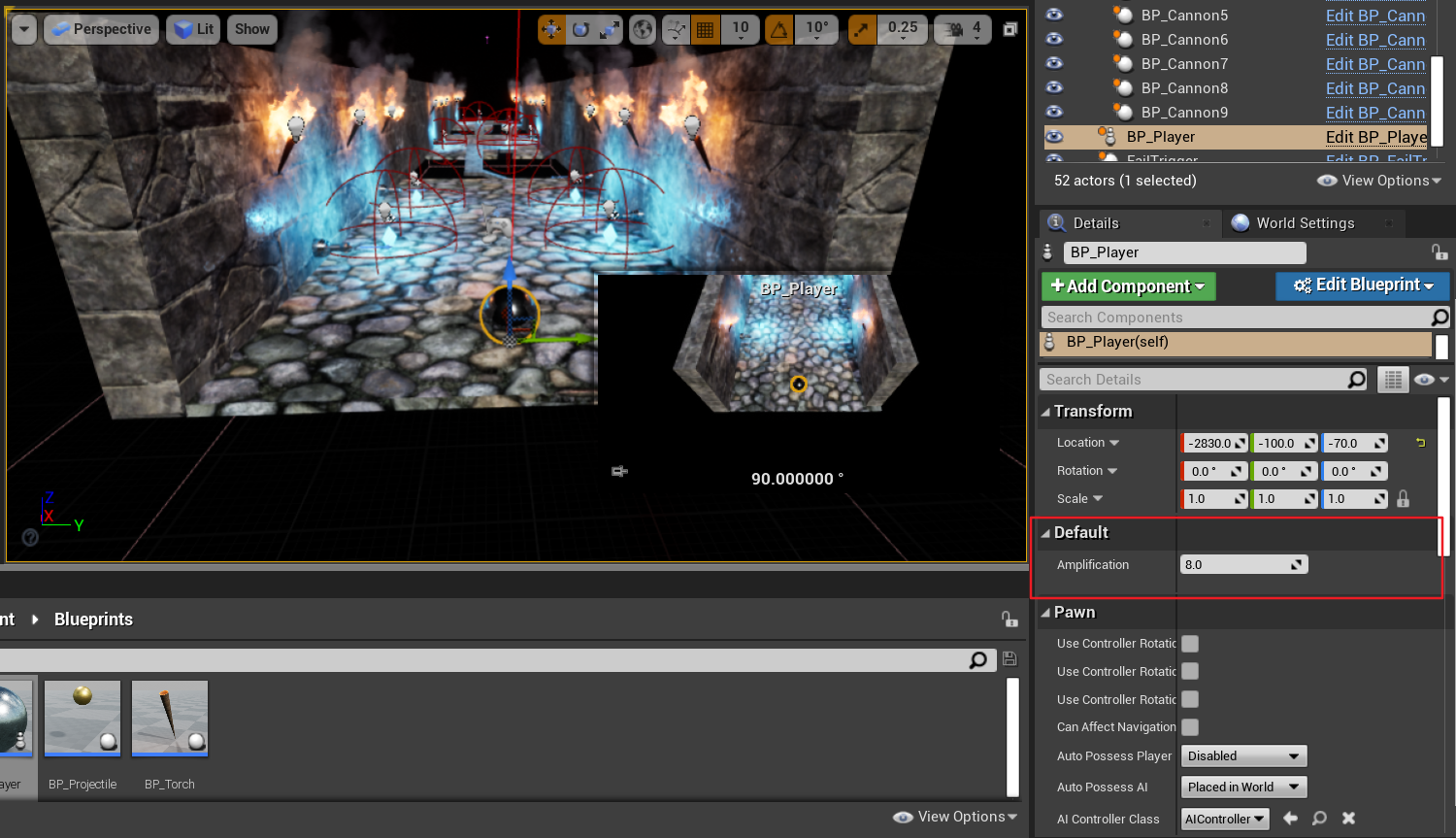Screen dimensions: 1456x838
Task: Toggle visibility eye for BP_Cannon6
Action: (x=1054, y=39)
